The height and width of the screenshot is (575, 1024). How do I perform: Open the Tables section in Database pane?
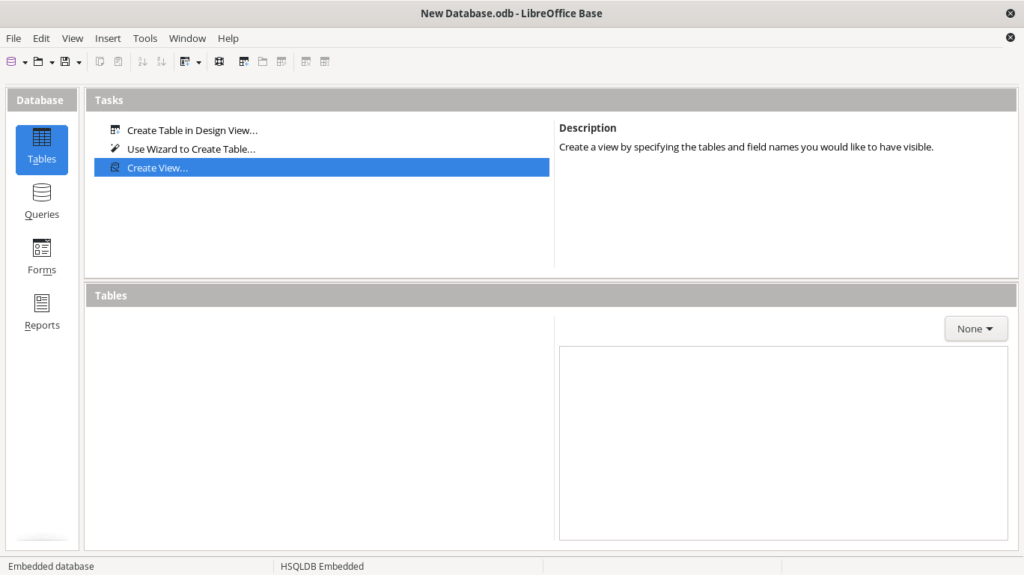pos(42,149)
